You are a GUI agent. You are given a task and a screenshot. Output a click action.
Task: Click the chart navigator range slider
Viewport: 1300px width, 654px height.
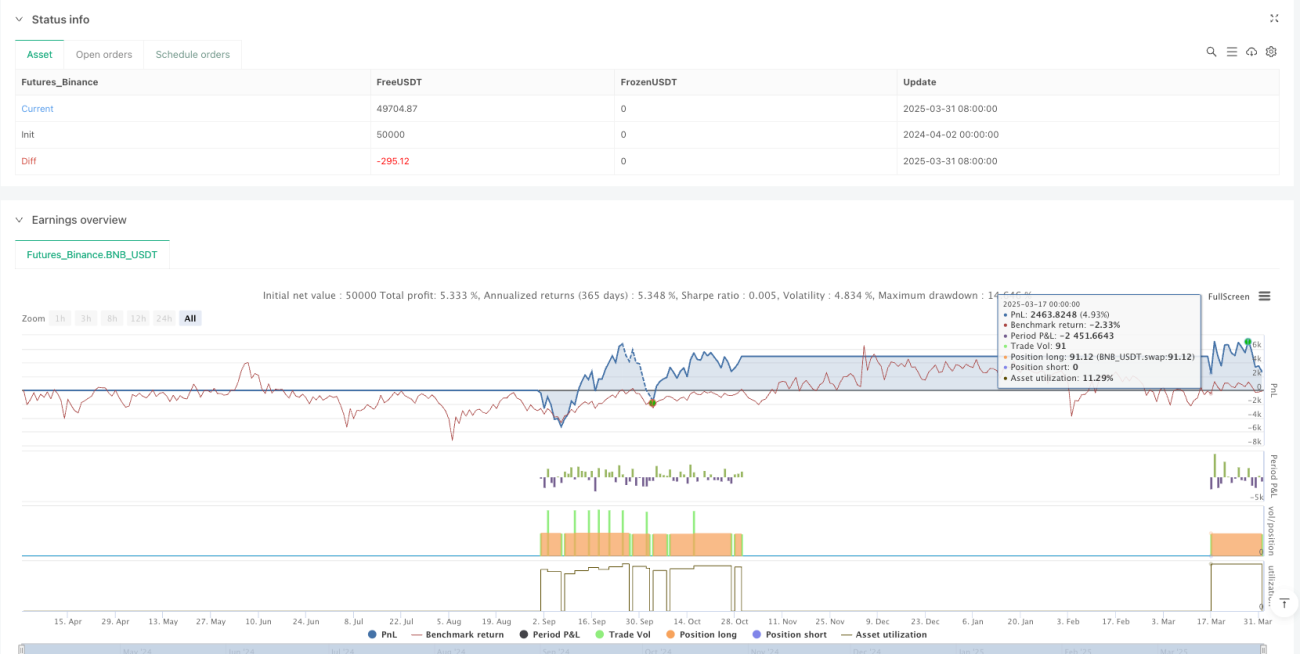click(650, 649)
